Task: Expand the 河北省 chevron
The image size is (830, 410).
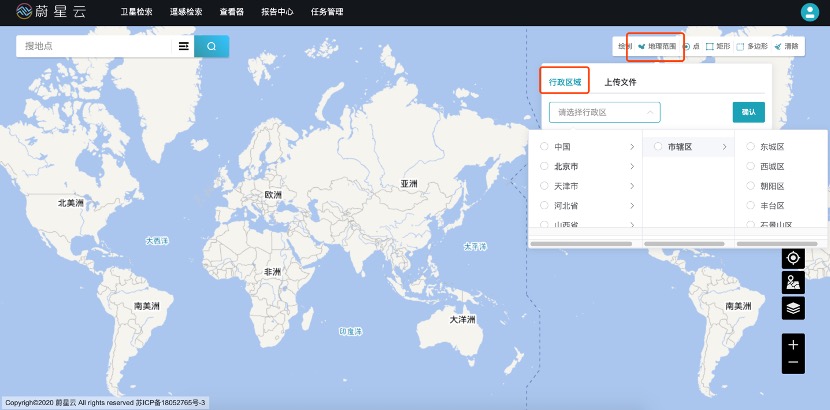Action: pyautogui.click(x=632, y=205)
